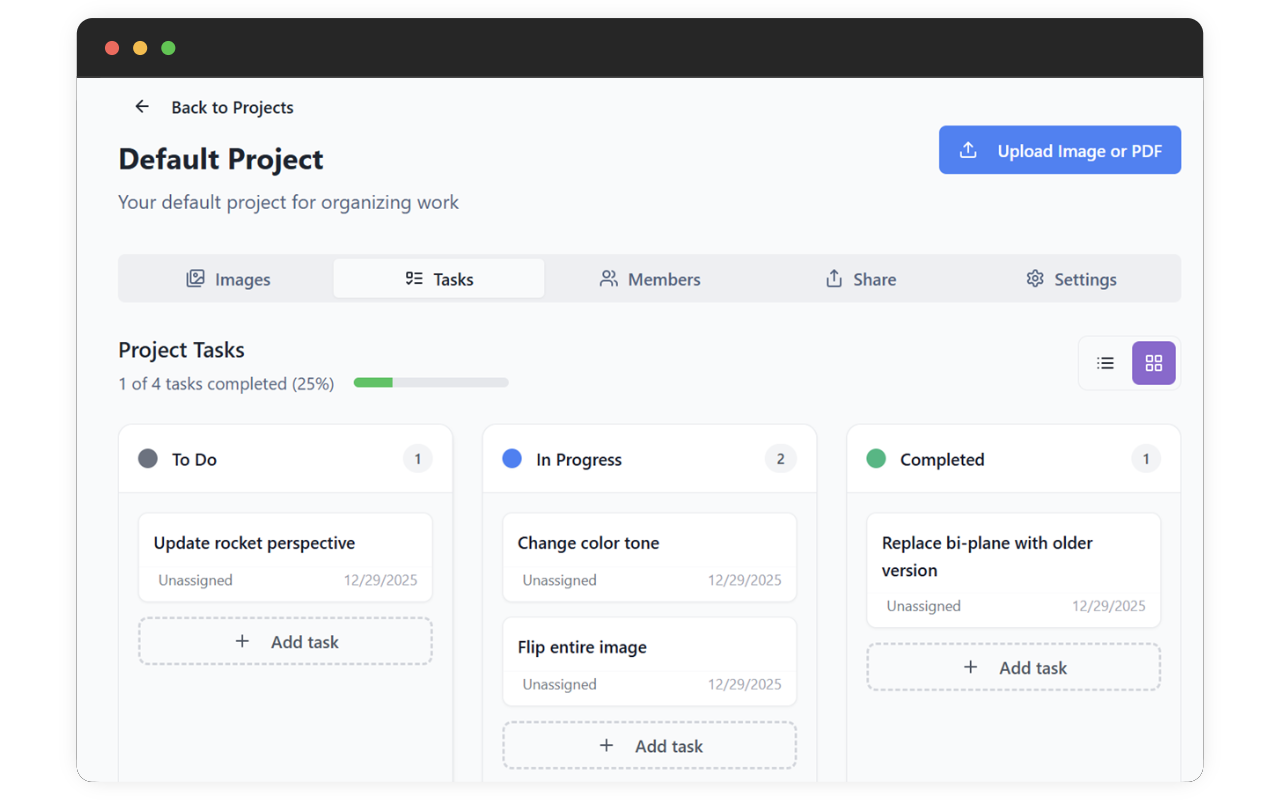
Task: Open Change color tone task card
Action: (649, 558)
